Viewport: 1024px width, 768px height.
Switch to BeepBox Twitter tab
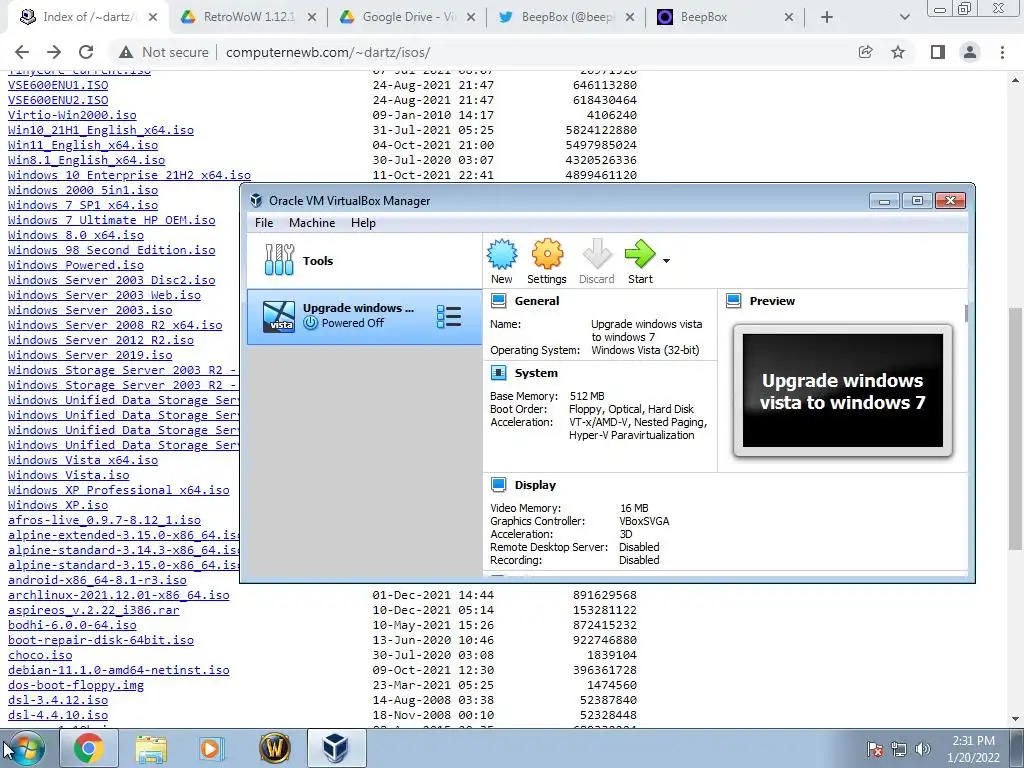click(566, 17)
